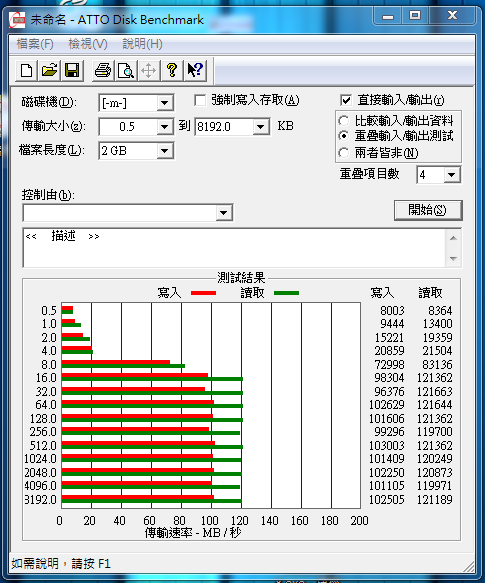The width and height of the screenshot is (485, 583).
Task: Click the read value 119700
Action: click(435, 432)
